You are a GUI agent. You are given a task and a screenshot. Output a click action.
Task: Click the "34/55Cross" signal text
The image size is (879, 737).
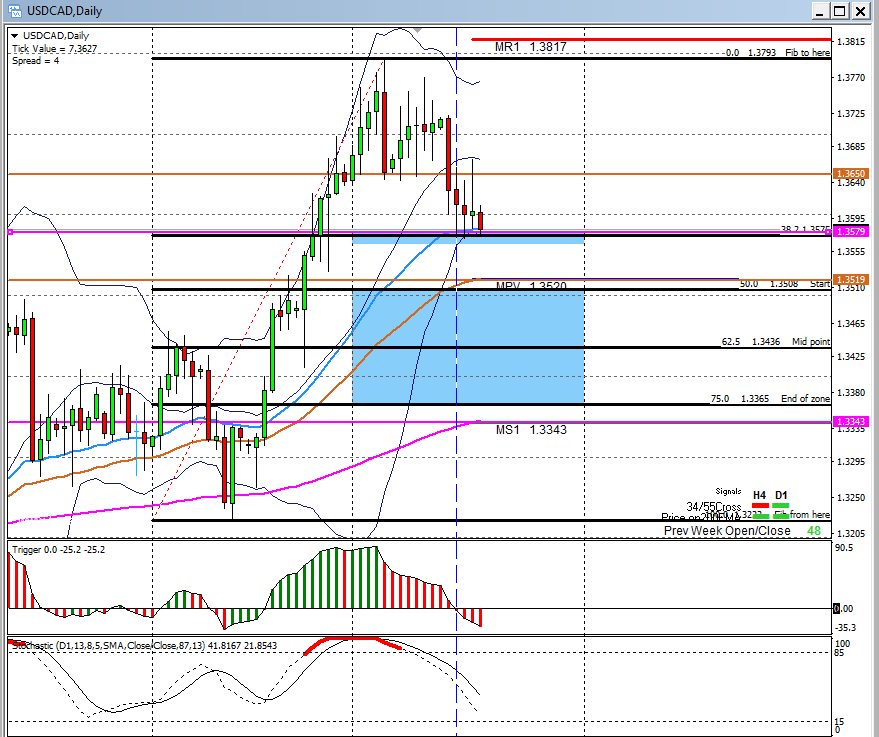(714, 507)
